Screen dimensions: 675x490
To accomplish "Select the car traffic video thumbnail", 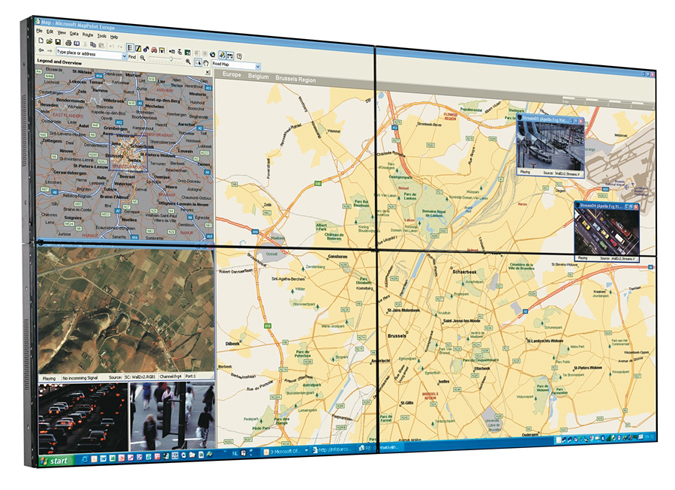I will click(82, 414).
